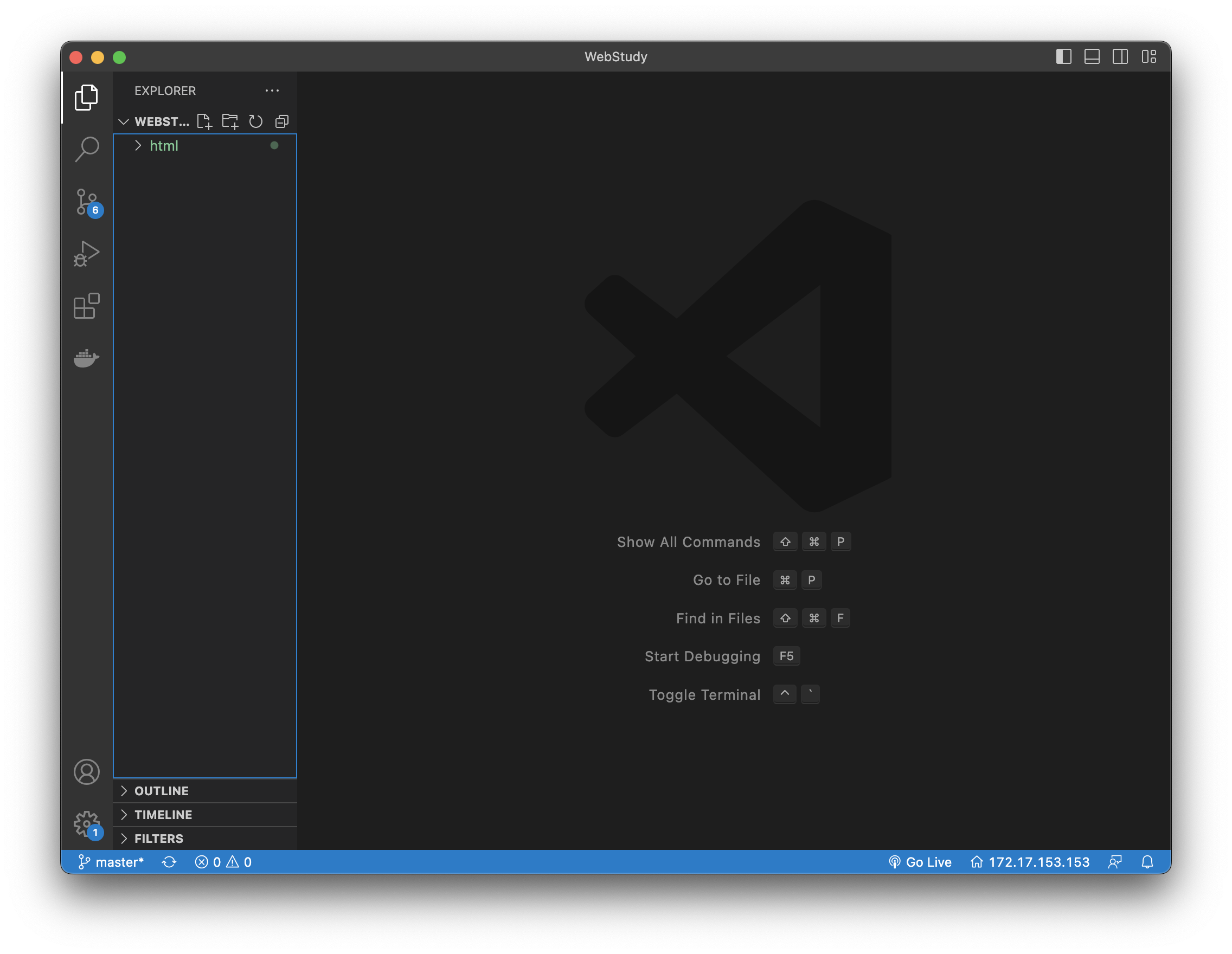Open Customize Layout options
Image resolution: width=1232 pixels, height=954 pixels.
pos(1148,56)
